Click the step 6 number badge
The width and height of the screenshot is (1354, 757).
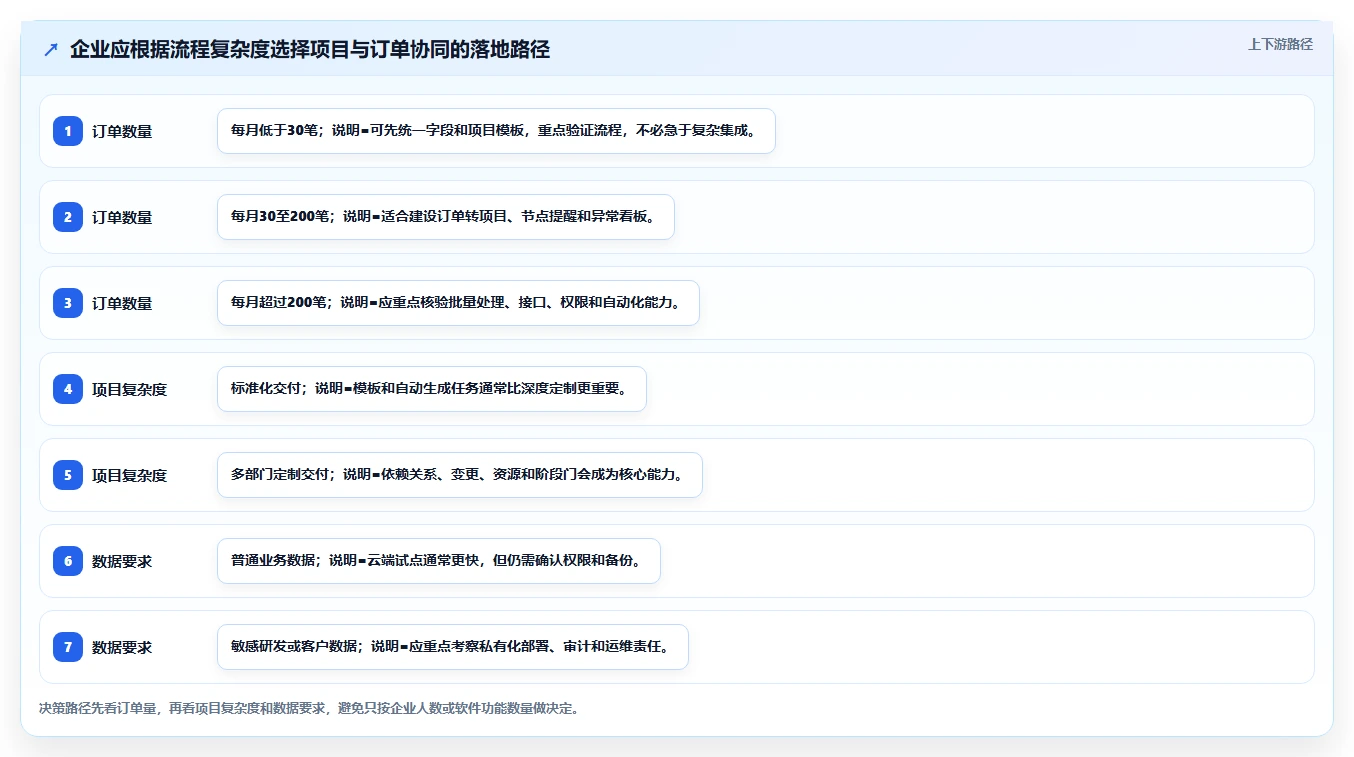[x=68, y=561]
